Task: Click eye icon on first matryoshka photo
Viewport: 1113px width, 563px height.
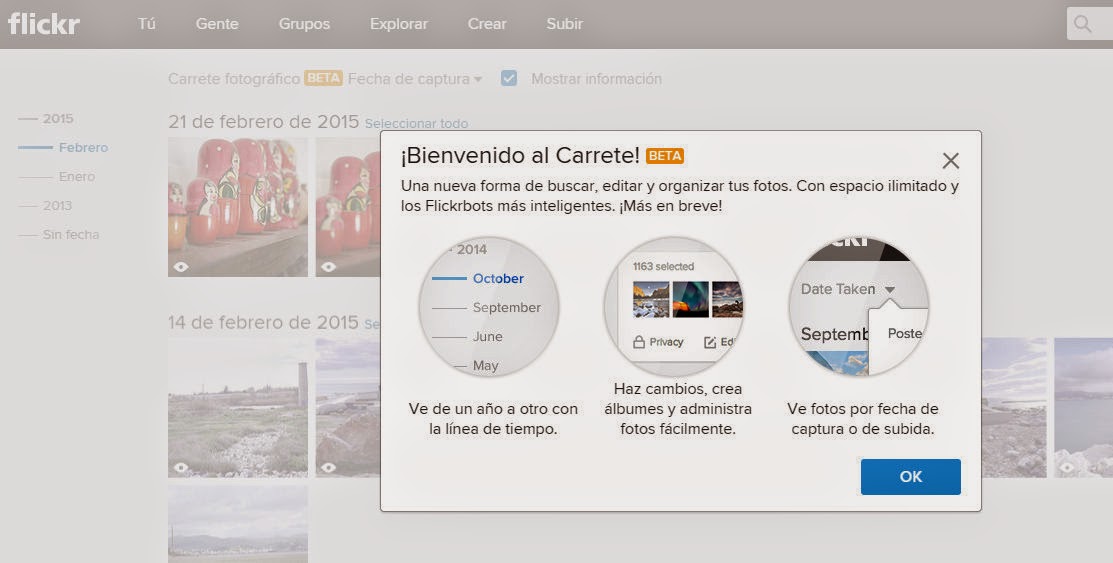Action: click(x=181, y=267)
